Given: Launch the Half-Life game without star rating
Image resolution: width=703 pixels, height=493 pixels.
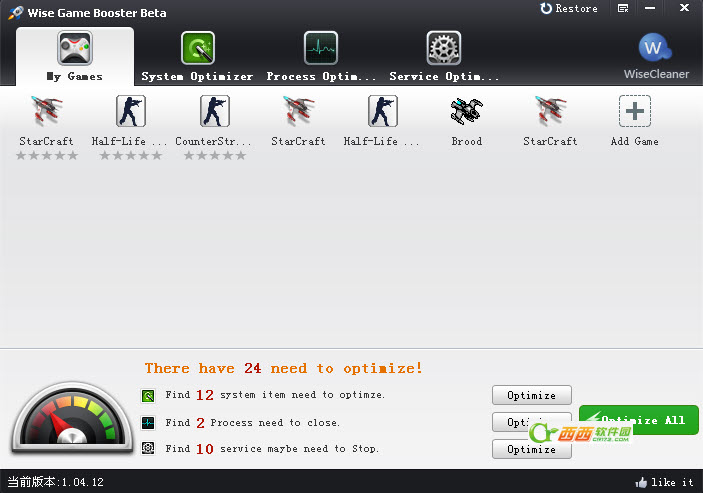Looking at the screenshot, I should pos(382,121).
